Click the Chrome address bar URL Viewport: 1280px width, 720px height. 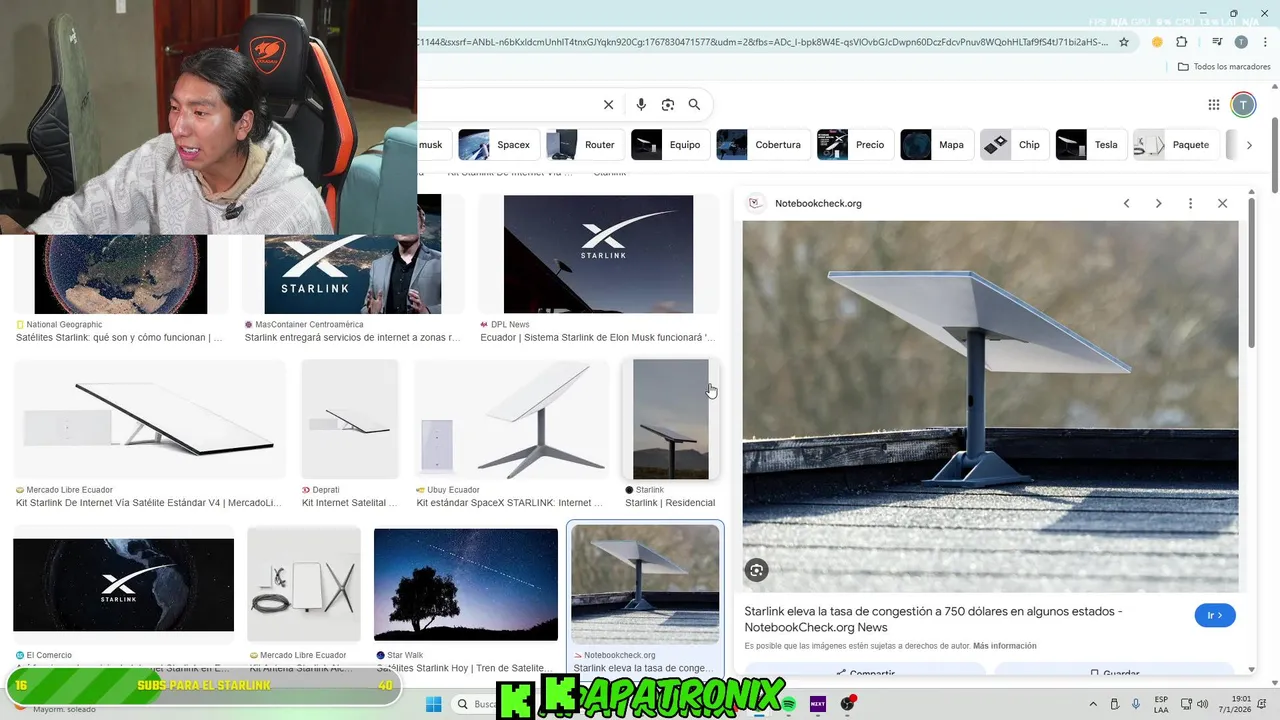coord(762,42)
